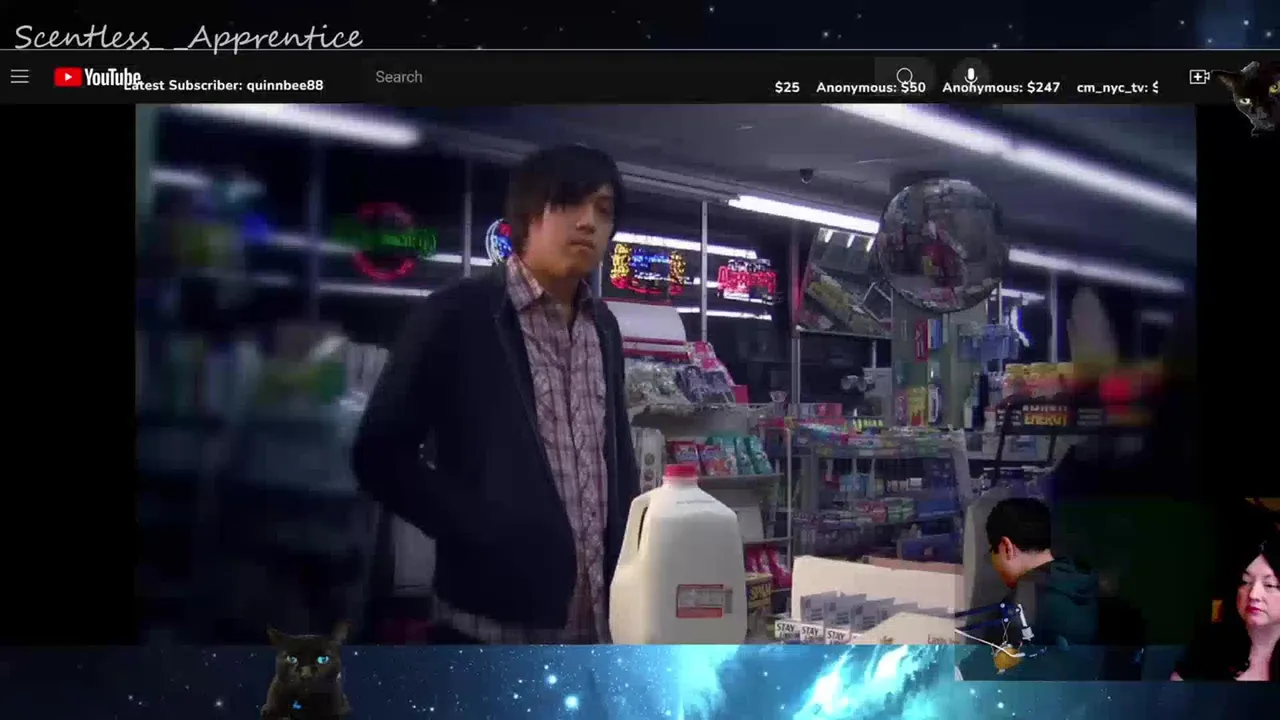
Task: Click the 'Latest Subscriber: quinnbee88' text
Action: pos(224,85)
